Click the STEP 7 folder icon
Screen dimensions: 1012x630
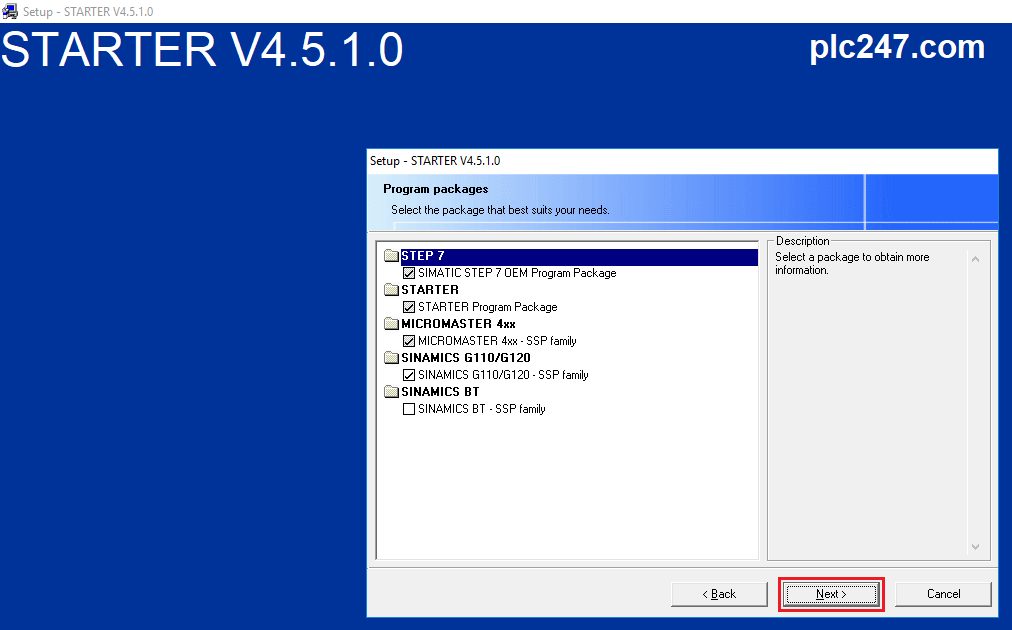point(391,256)
